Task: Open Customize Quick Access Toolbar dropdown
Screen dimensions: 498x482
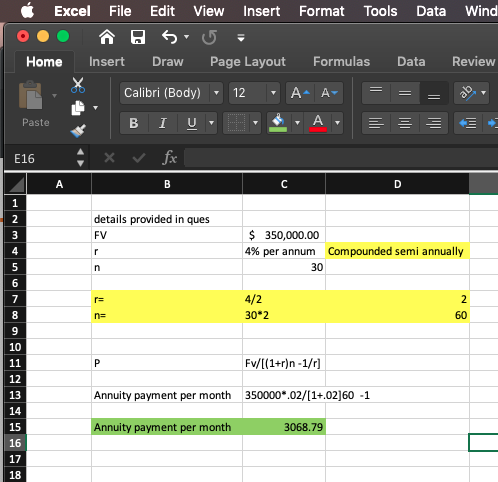Action: pyautogui.click(x=241, y=38)
